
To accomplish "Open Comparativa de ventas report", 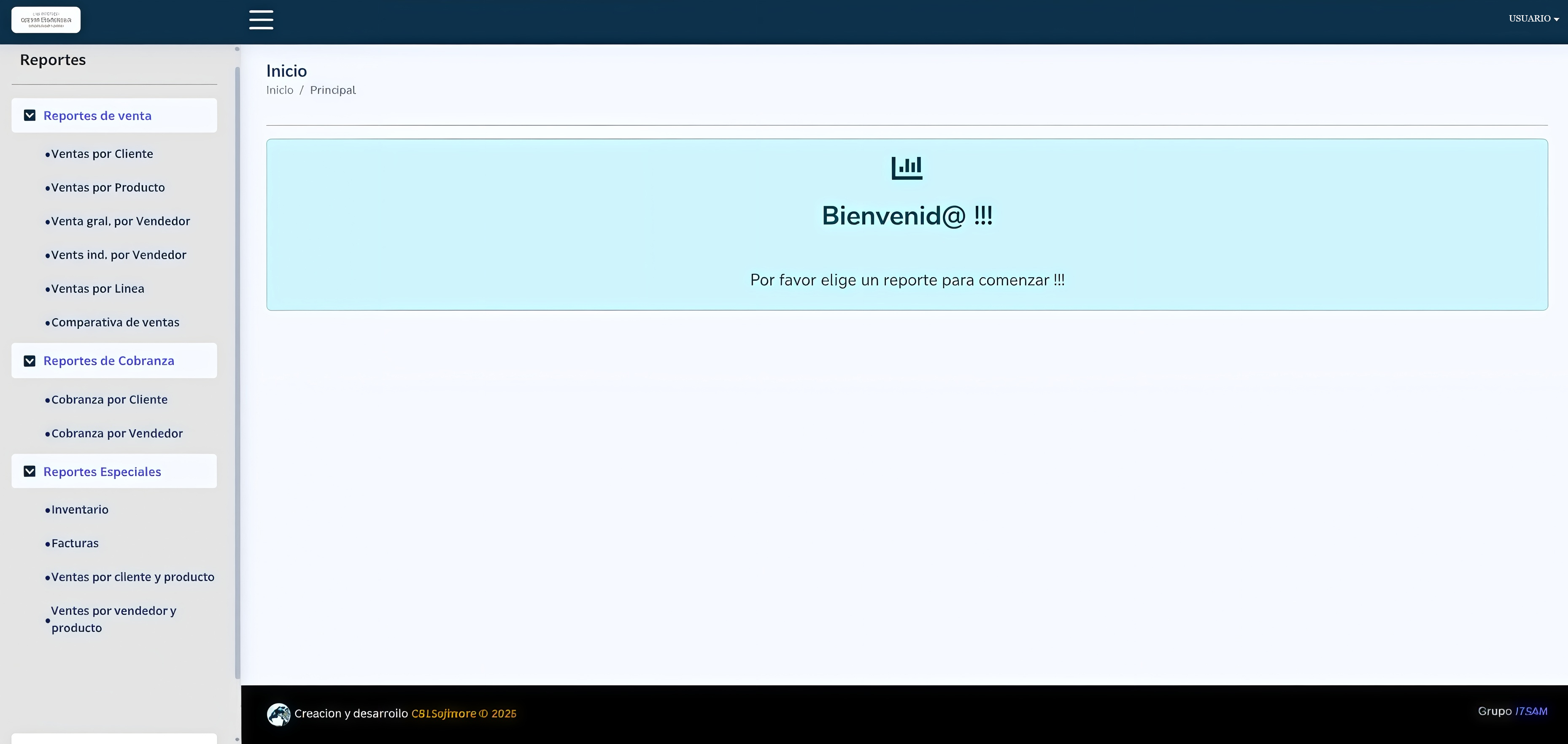I will pos(115,323).
